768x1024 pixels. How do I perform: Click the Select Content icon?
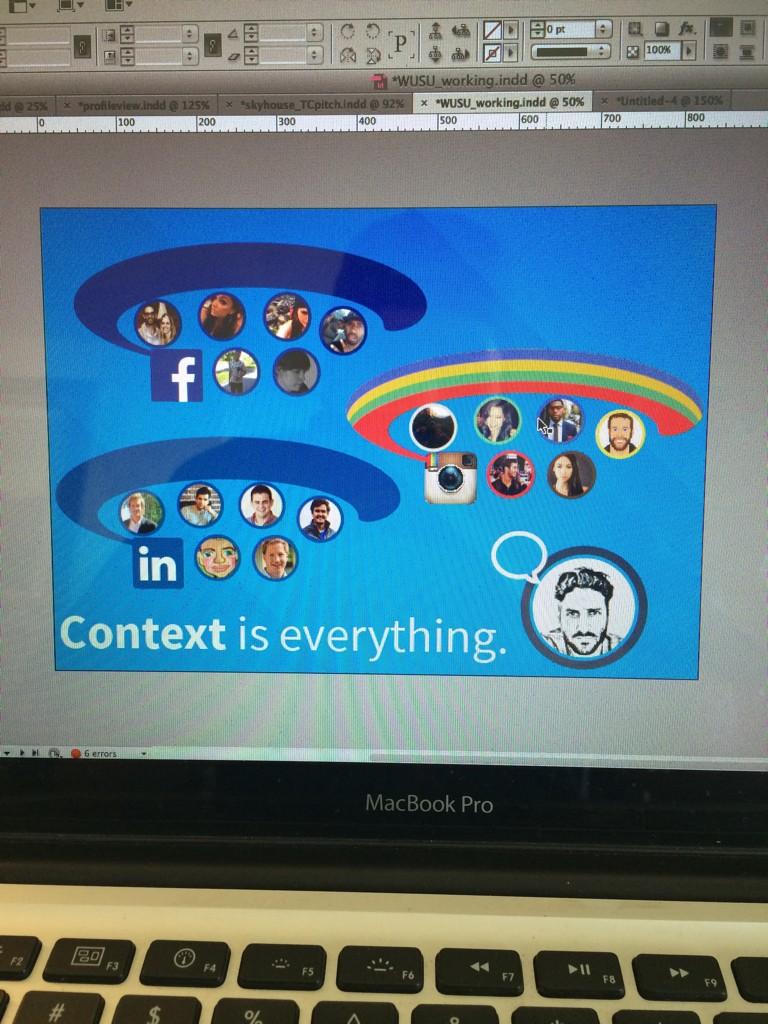(436, 54)
